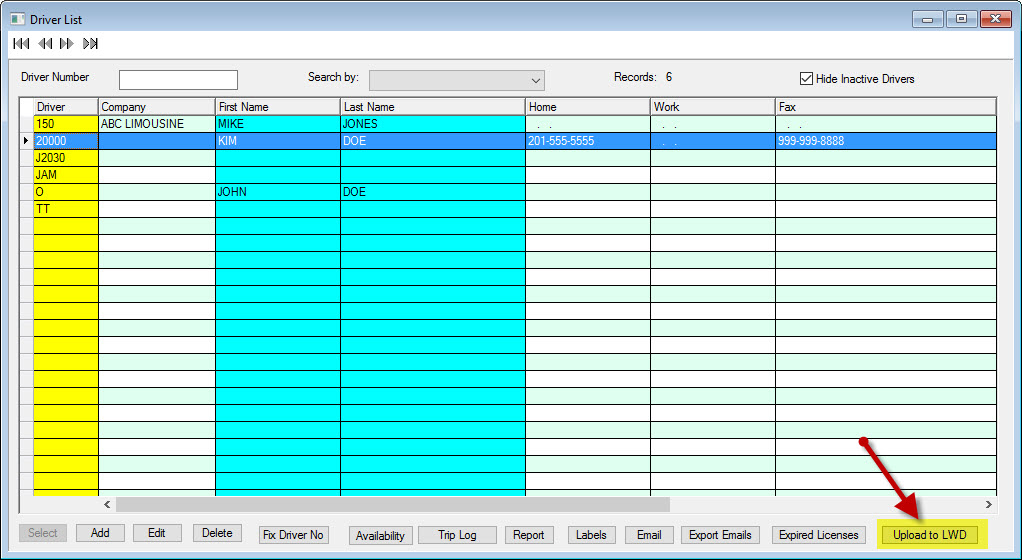Close the Driver List window
This screenshot has width=1022, height=560.
[x=995, y=19]
